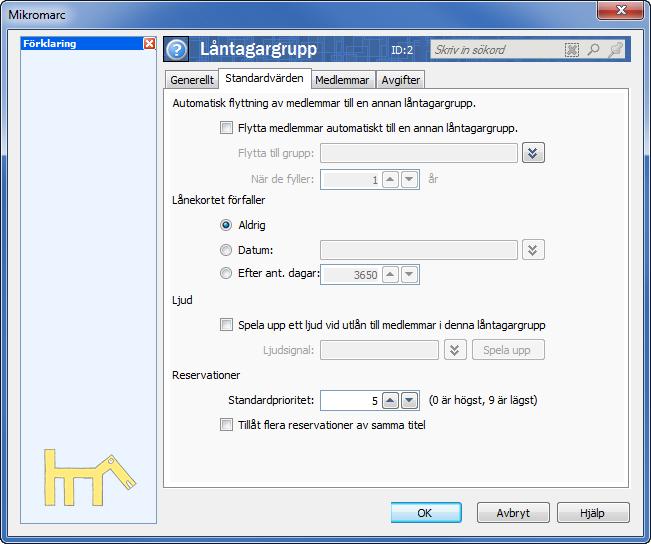Decrease the Standardprioritet value
The height and width of the screenshot is (544, 651).
(409, 400)
